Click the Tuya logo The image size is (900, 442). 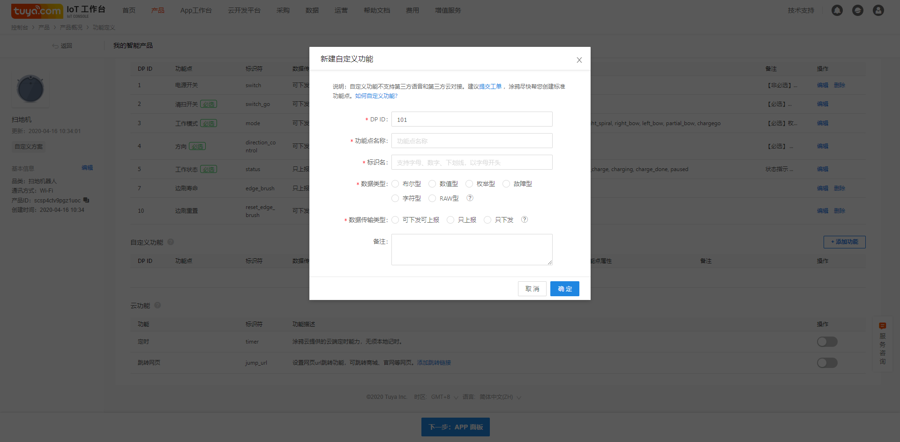pyautogui.click(x=37, y=10)
